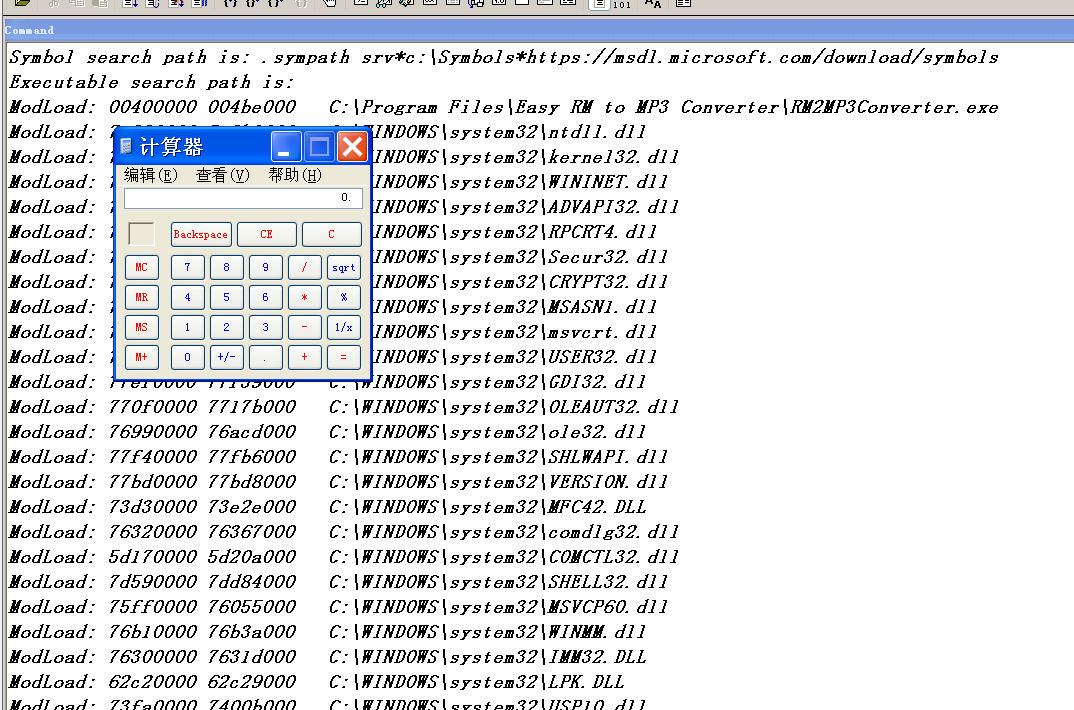The width and height of the screenshot is (1074, 710).
Task: Click the SHELL32.dll module line
Action: click(338, 582)
